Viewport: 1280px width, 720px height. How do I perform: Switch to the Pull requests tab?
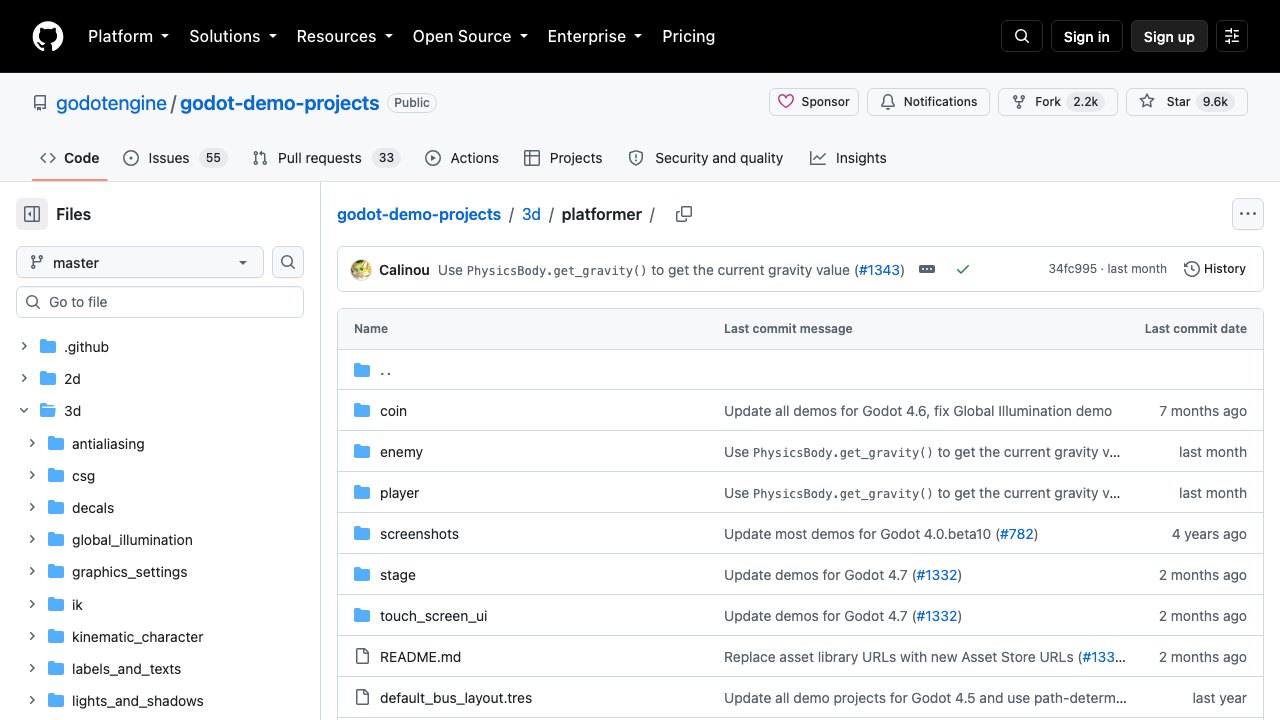[326, 158]
